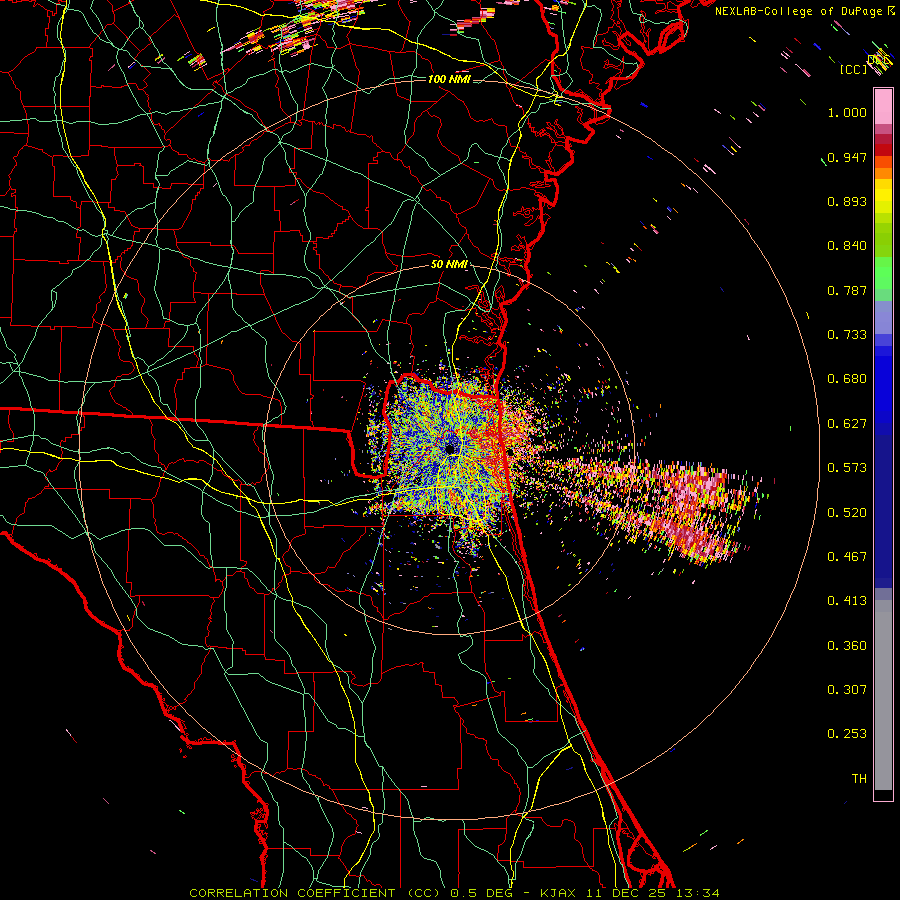Viewport: 900px width, 900px height.
Task: Select the 0.680 scale value
Action: (847, 379)
